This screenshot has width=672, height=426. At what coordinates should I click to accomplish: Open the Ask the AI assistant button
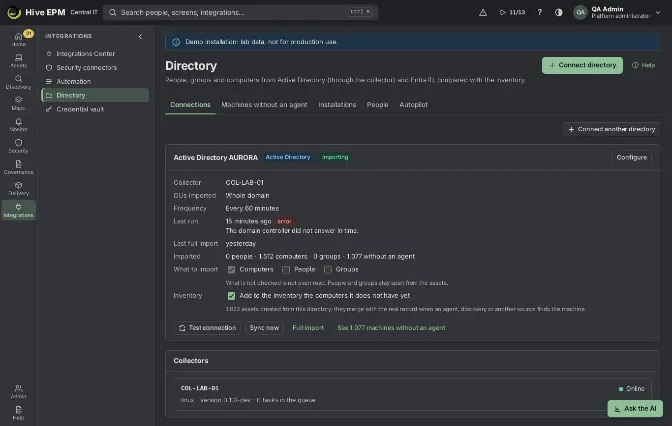coord(635,408)
